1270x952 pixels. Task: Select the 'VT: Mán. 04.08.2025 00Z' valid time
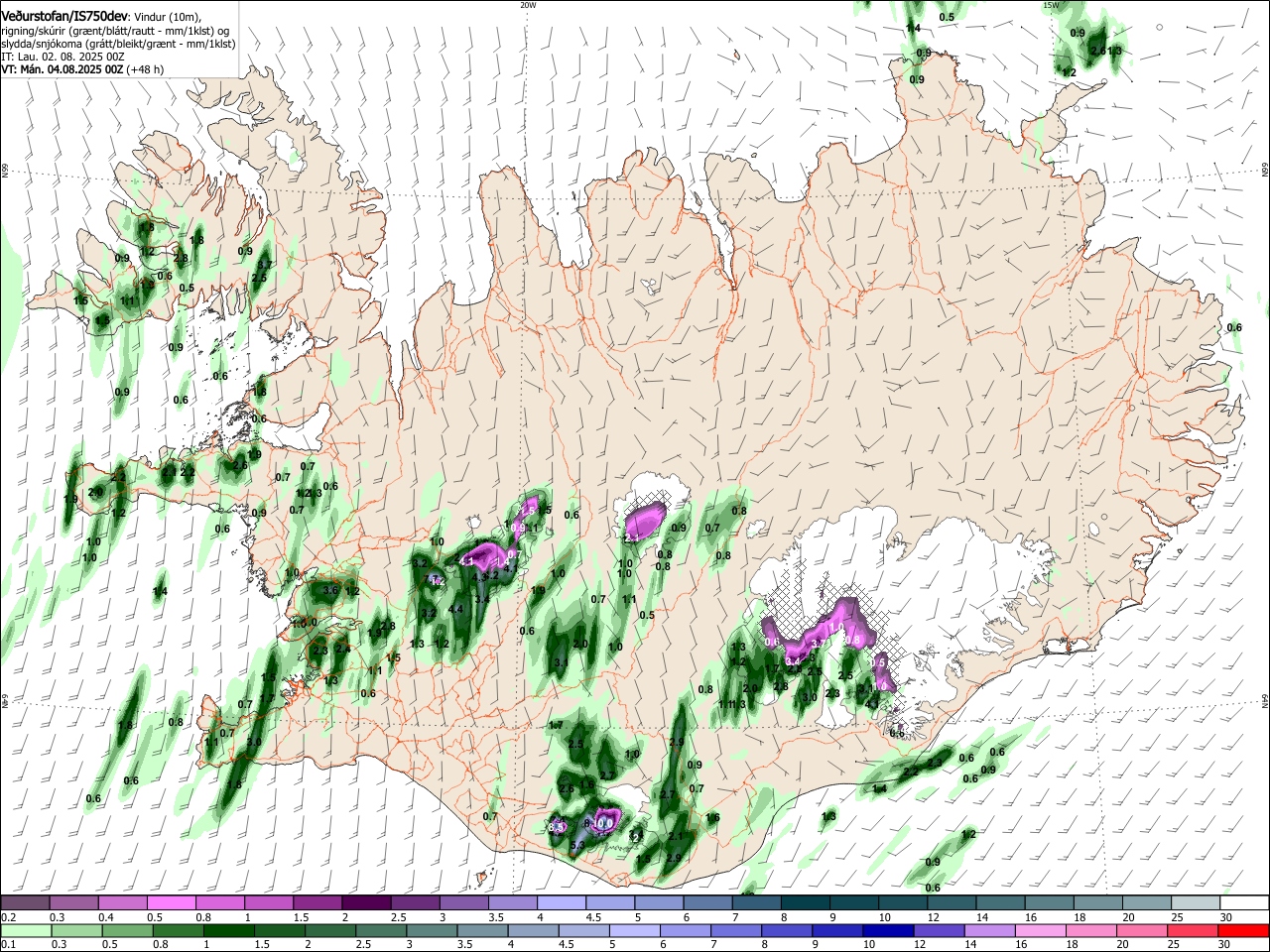(62, 69)
